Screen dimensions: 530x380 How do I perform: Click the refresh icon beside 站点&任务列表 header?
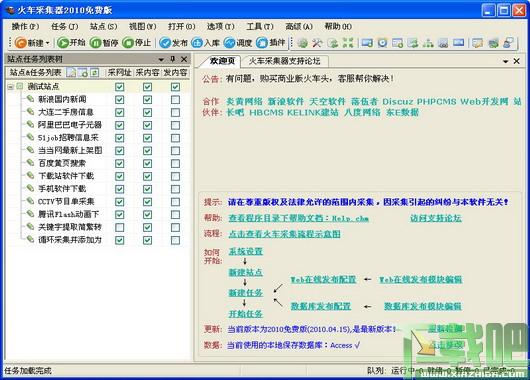click(x=95, y=72)
